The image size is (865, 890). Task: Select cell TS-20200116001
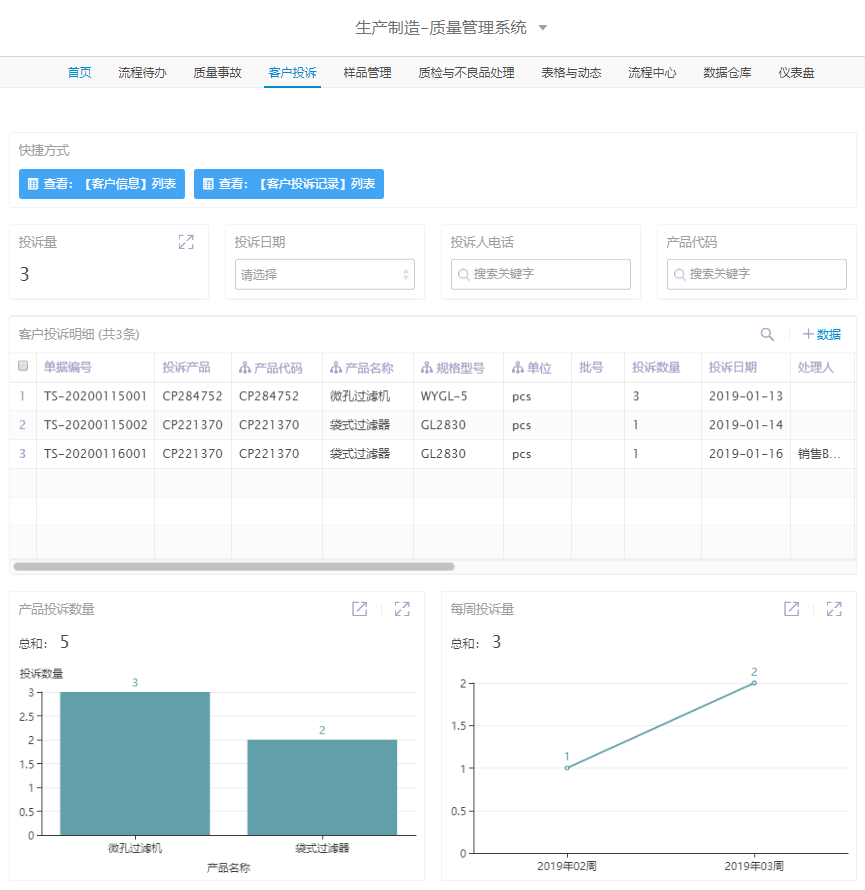tap(95, 454)
